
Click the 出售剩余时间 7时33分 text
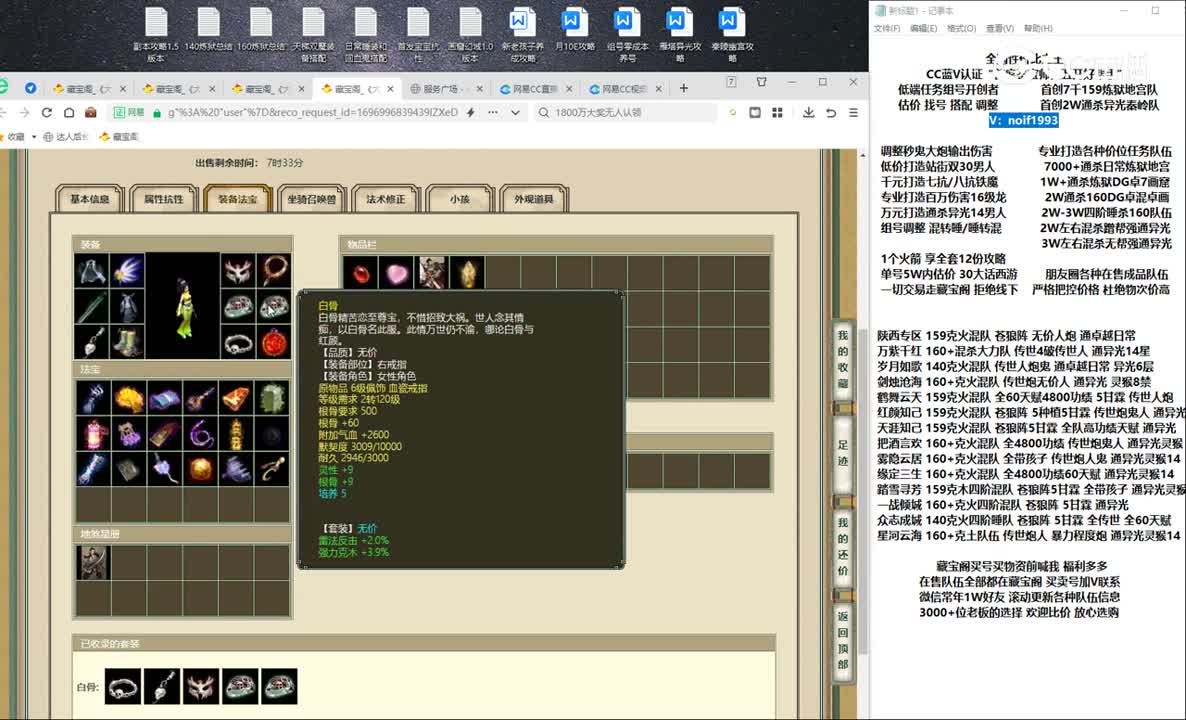click(x=250, y=163)
